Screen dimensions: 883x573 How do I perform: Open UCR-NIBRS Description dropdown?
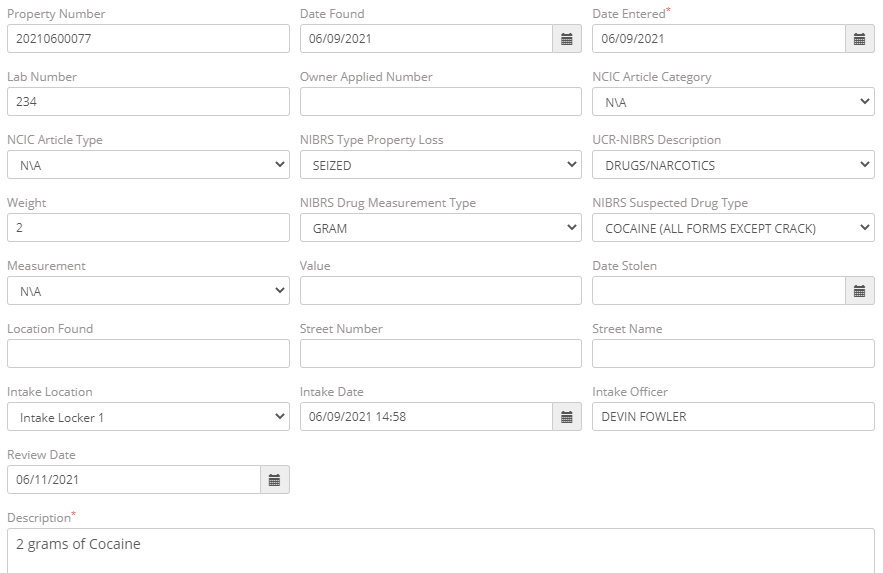tap(733, 165)
